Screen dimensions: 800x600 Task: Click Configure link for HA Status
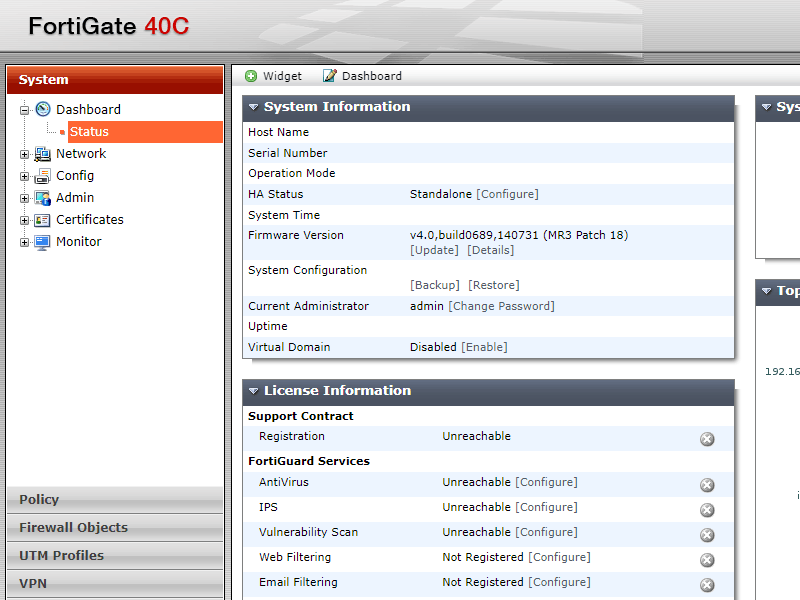508,194
